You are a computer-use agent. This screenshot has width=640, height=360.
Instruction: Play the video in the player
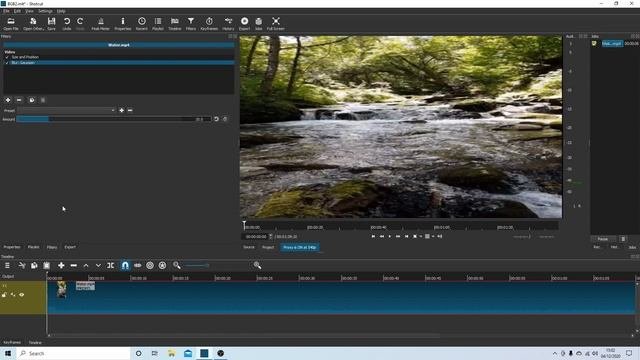(x=390, y=236)
